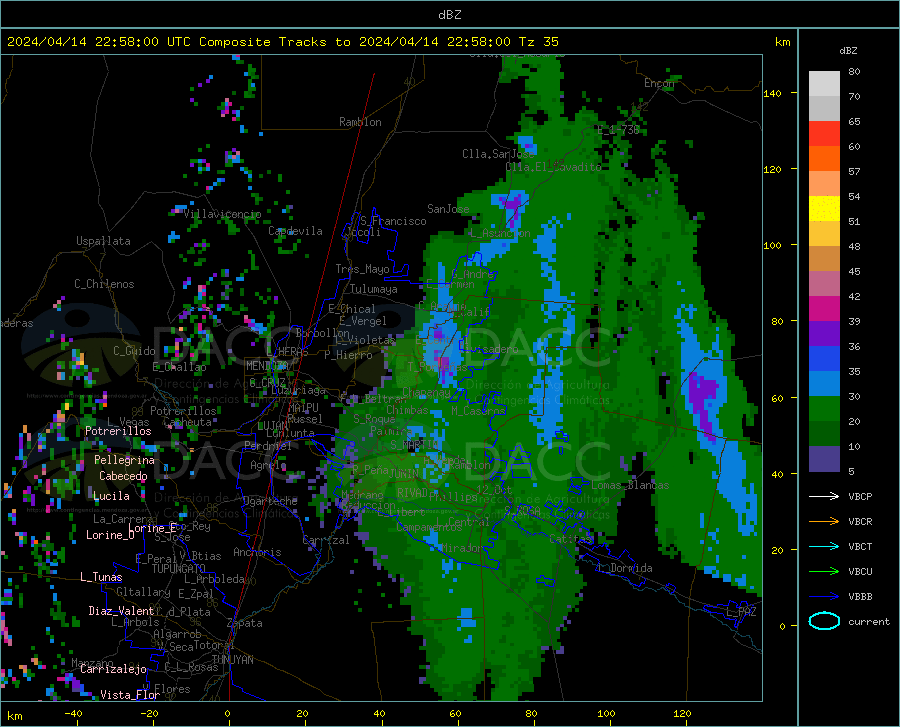900x727 pixels.
Task: Click the 'Ugarteche' map label
Action: coord(270,501)
